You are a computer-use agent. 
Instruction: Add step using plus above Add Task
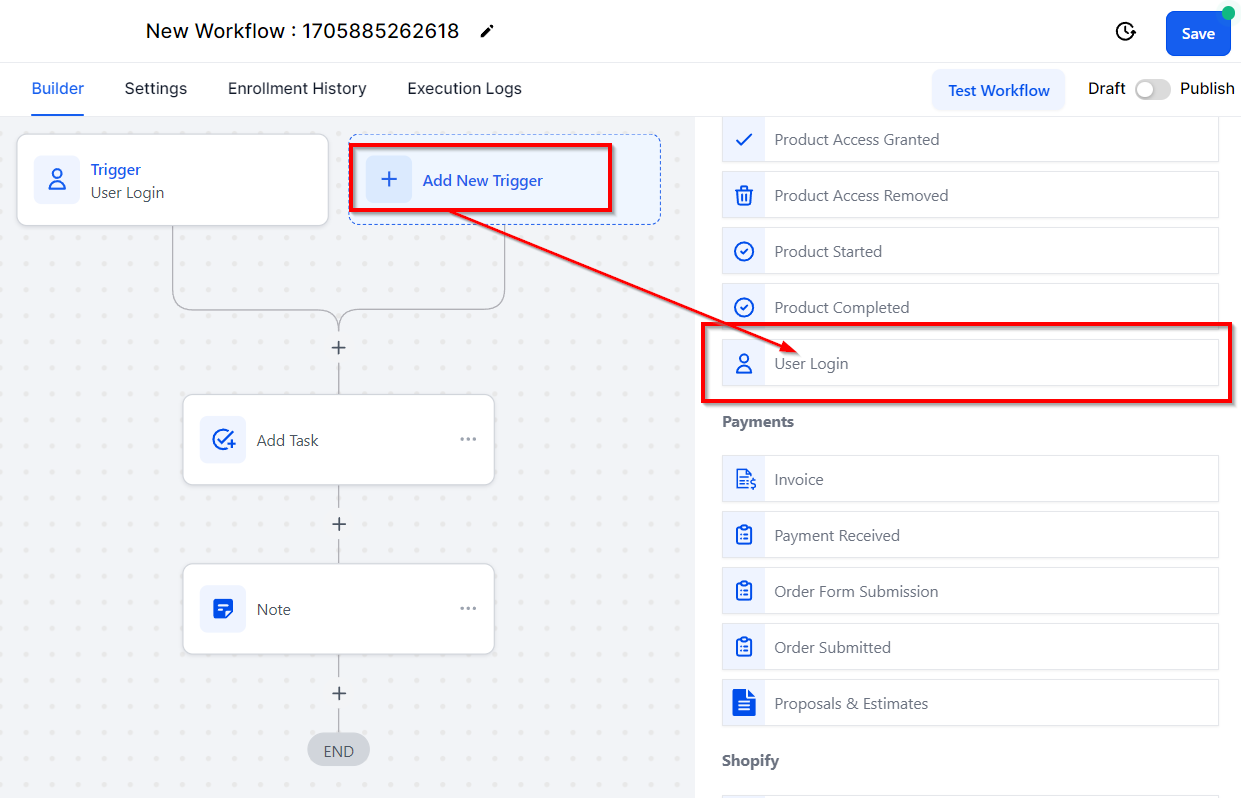(339, 348)
